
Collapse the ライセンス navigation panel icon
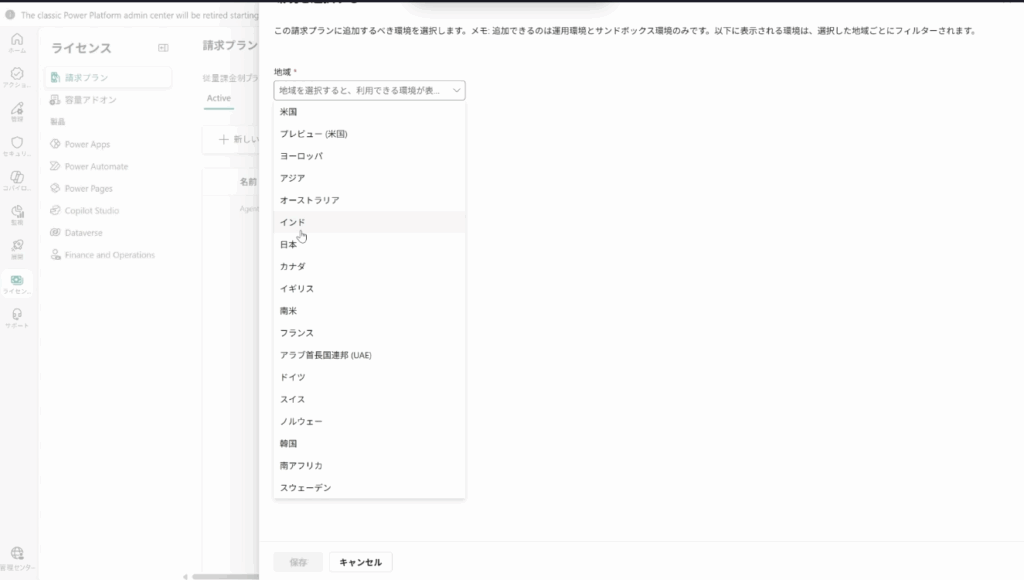pyautogui.click(x=164, y=48)
